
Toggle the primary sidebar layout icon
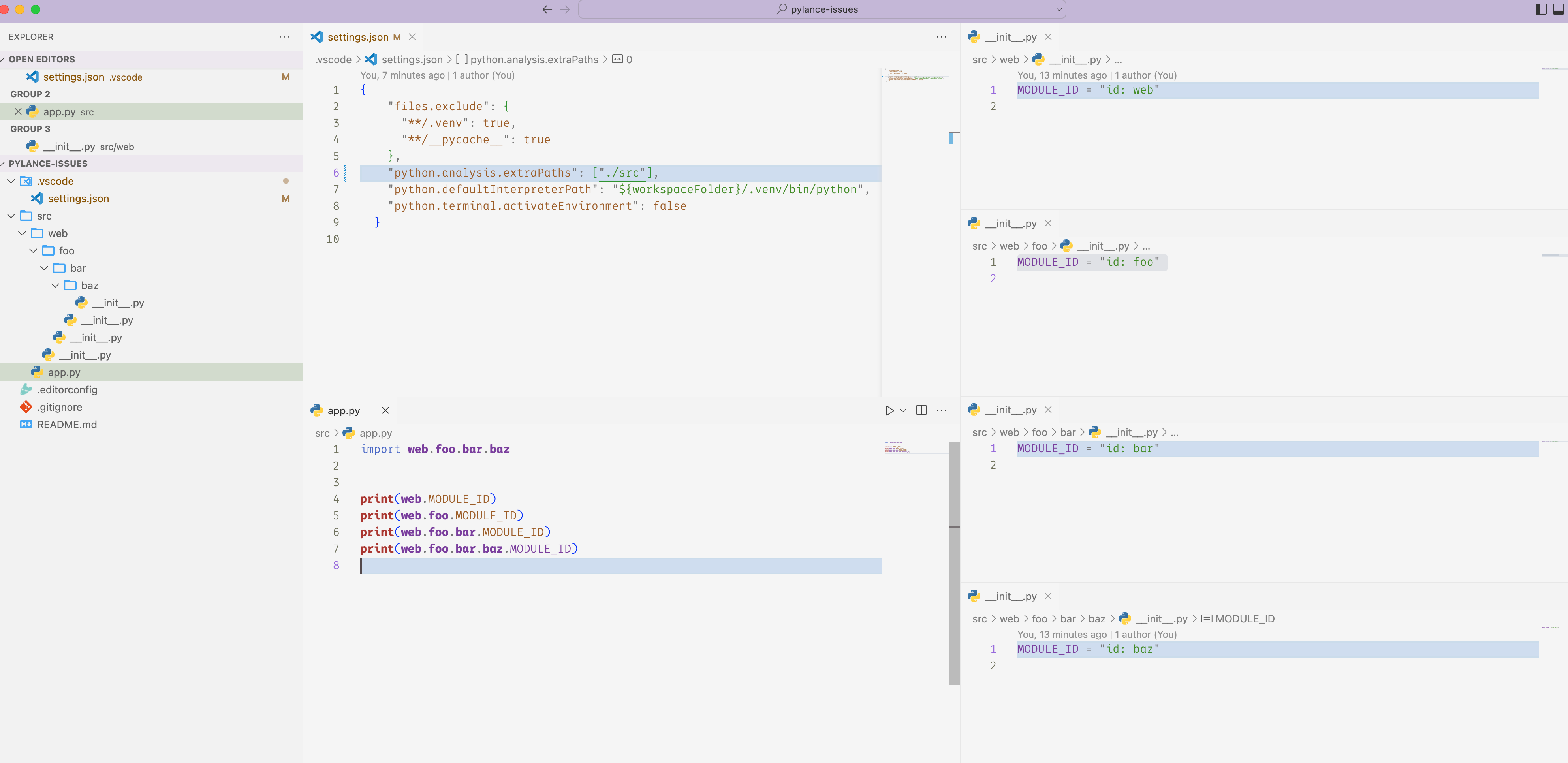pyautogui.click(x=1541, y=9)
